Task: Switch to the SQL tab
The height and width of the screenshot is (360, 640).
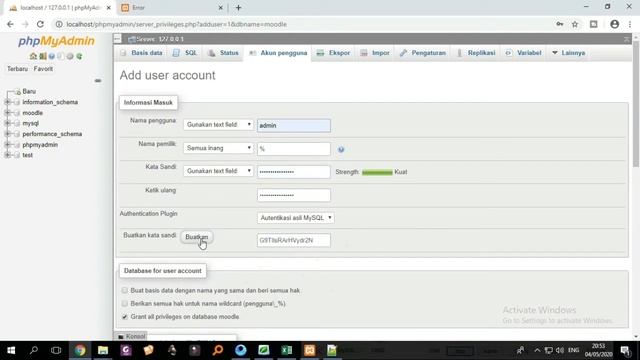Action: [x=185, y=53]
